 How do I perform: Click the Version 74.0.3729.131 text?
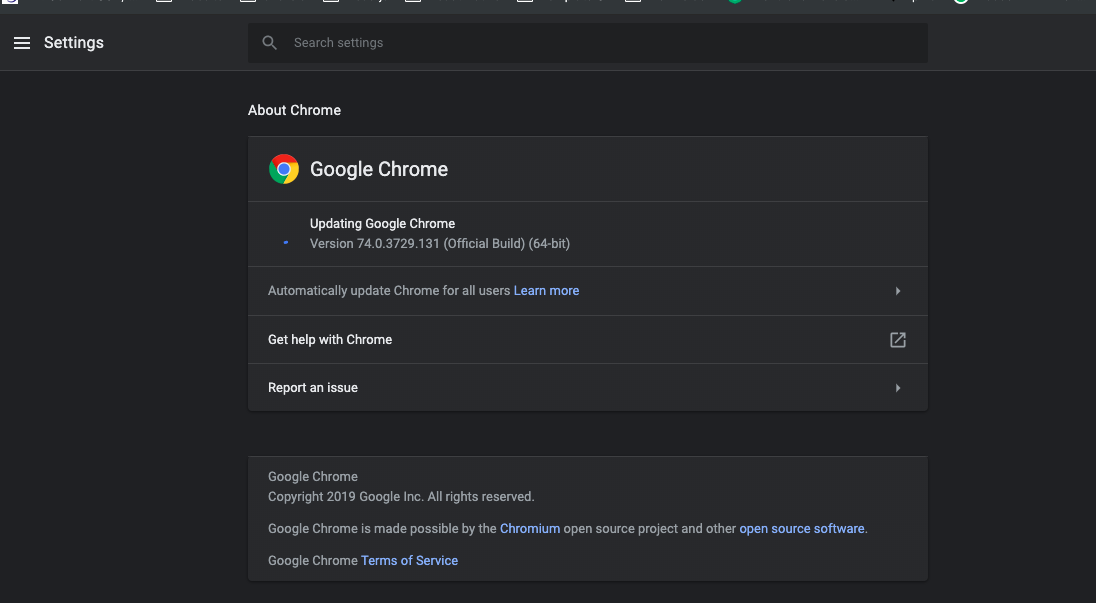tap(440, 244)
